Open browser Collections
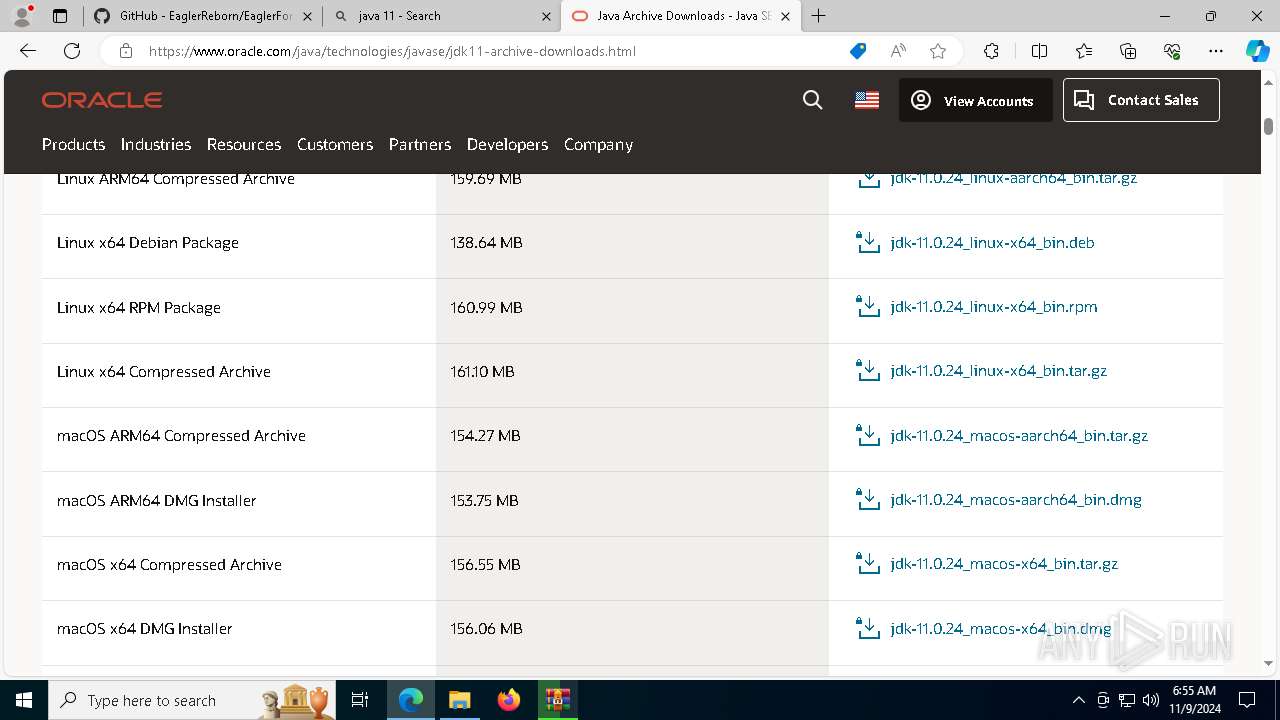Viewport: 1280px width, 720px height. [1128, 51]
